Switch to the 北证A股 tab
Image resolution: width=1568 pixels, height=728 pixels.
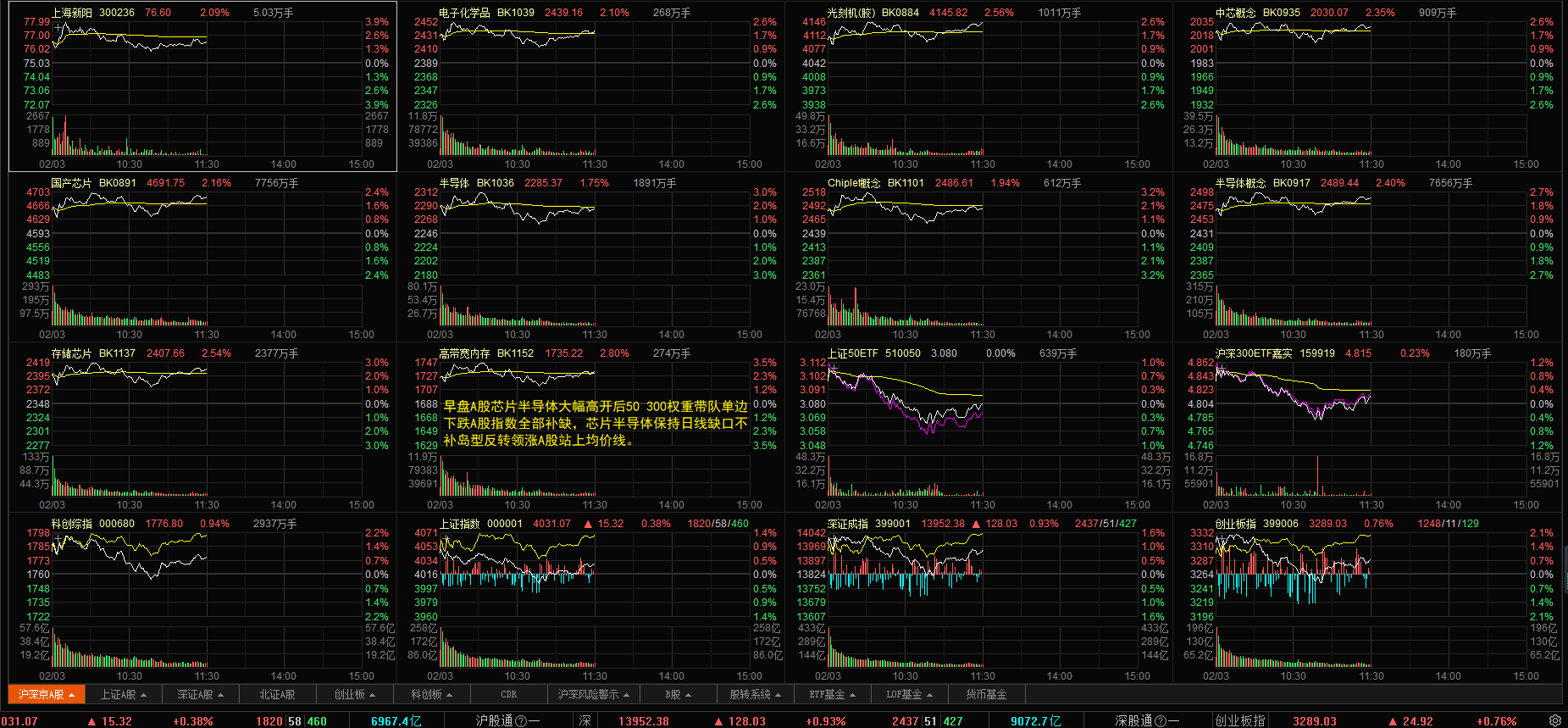[277, 695]
